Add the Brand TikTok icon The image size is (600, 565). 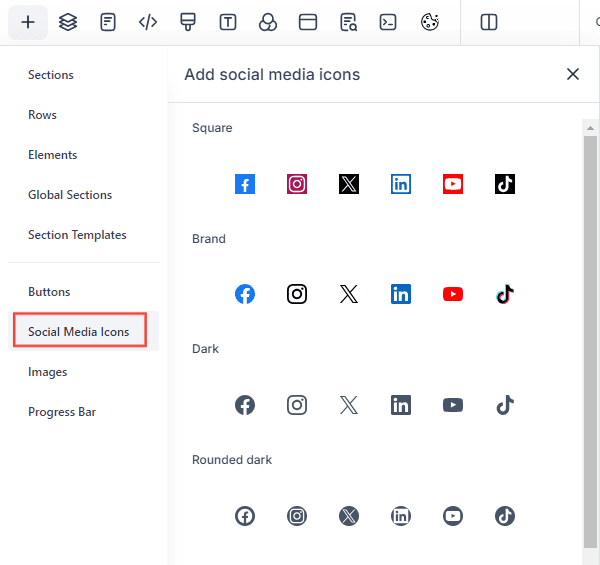pos(505,294)
